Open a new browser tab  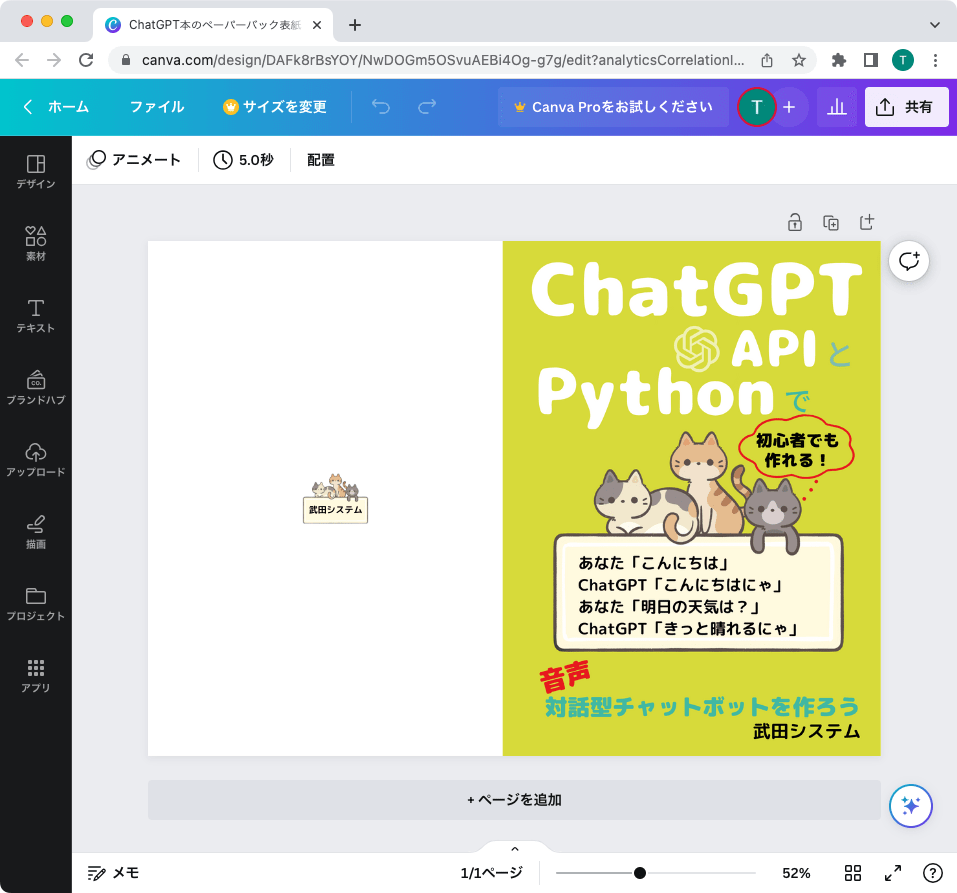click(355, 25)
